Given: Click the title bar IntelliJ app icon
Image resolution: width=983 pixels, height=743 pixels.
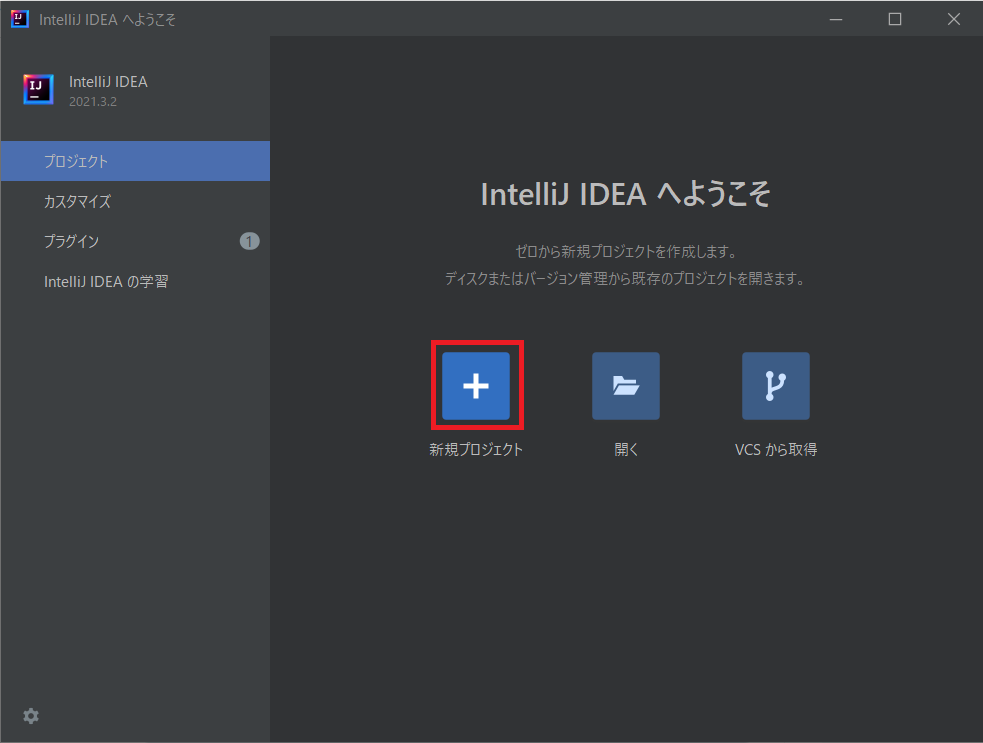Looking at the screenshot, I should pyautogui.click(x=19, y=19).
